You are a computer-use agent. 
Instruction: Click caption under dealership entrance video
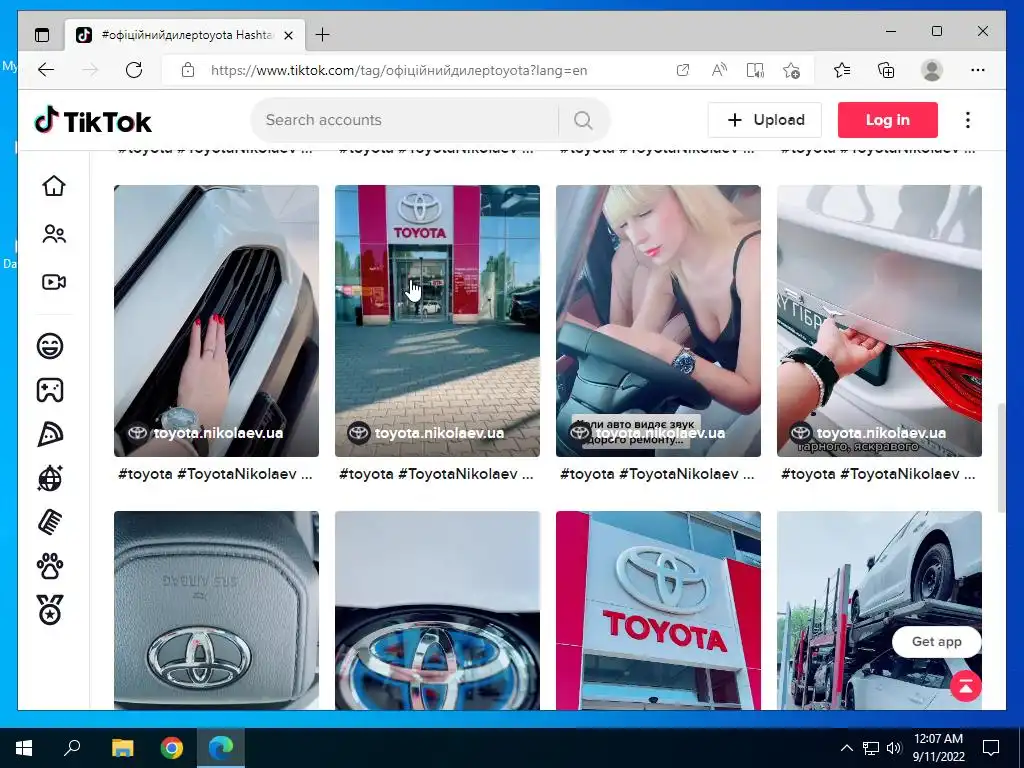[436, 474]
